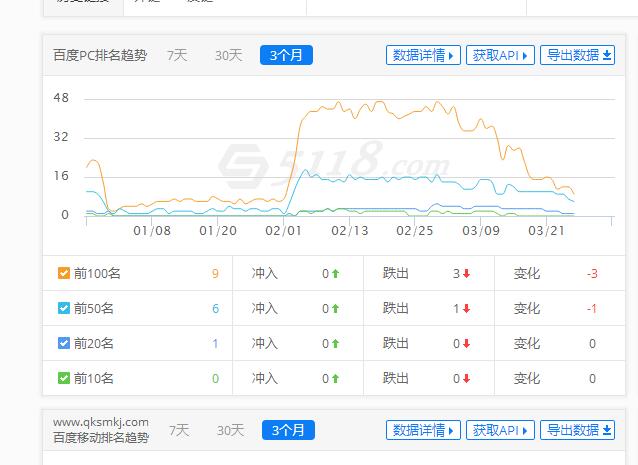Switch mobile ranking trend to 7天
This screenshot has height=465, width=638.
pos(179,430)
